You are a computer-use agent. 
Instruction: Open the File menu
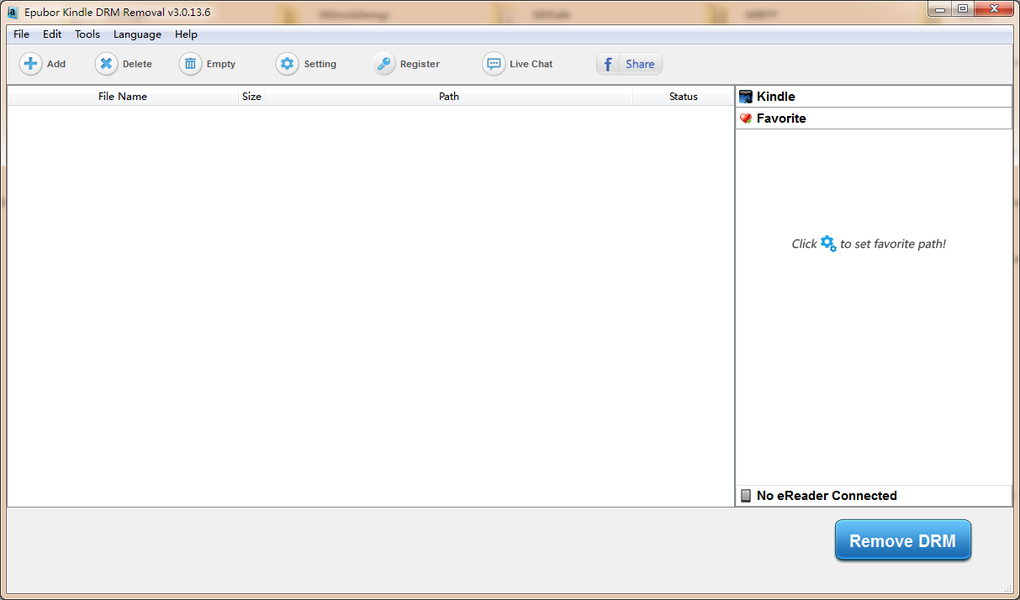click(x=21, y=34)
